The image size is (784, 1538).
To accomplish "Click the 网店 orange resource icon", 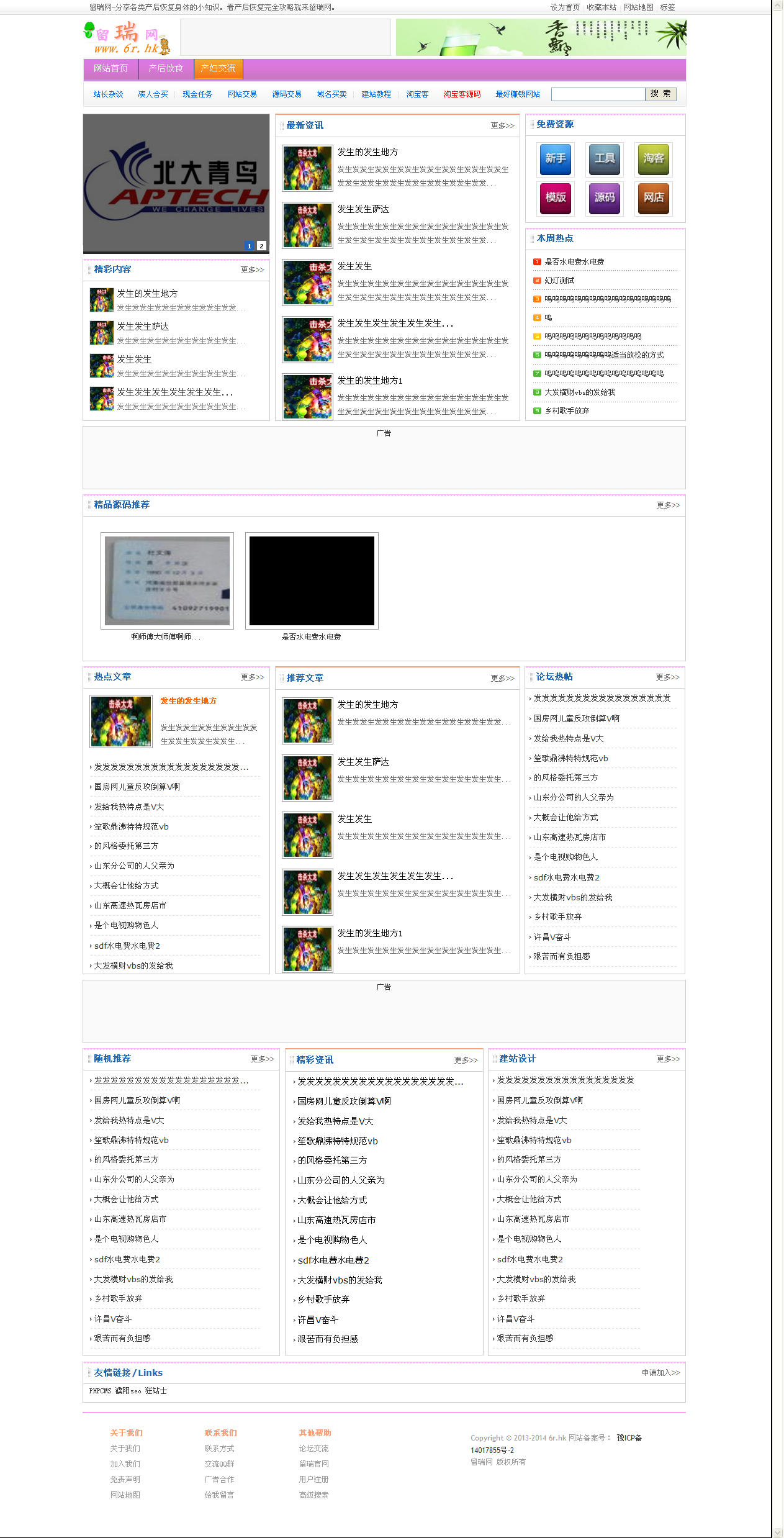I will click(653, 198).
